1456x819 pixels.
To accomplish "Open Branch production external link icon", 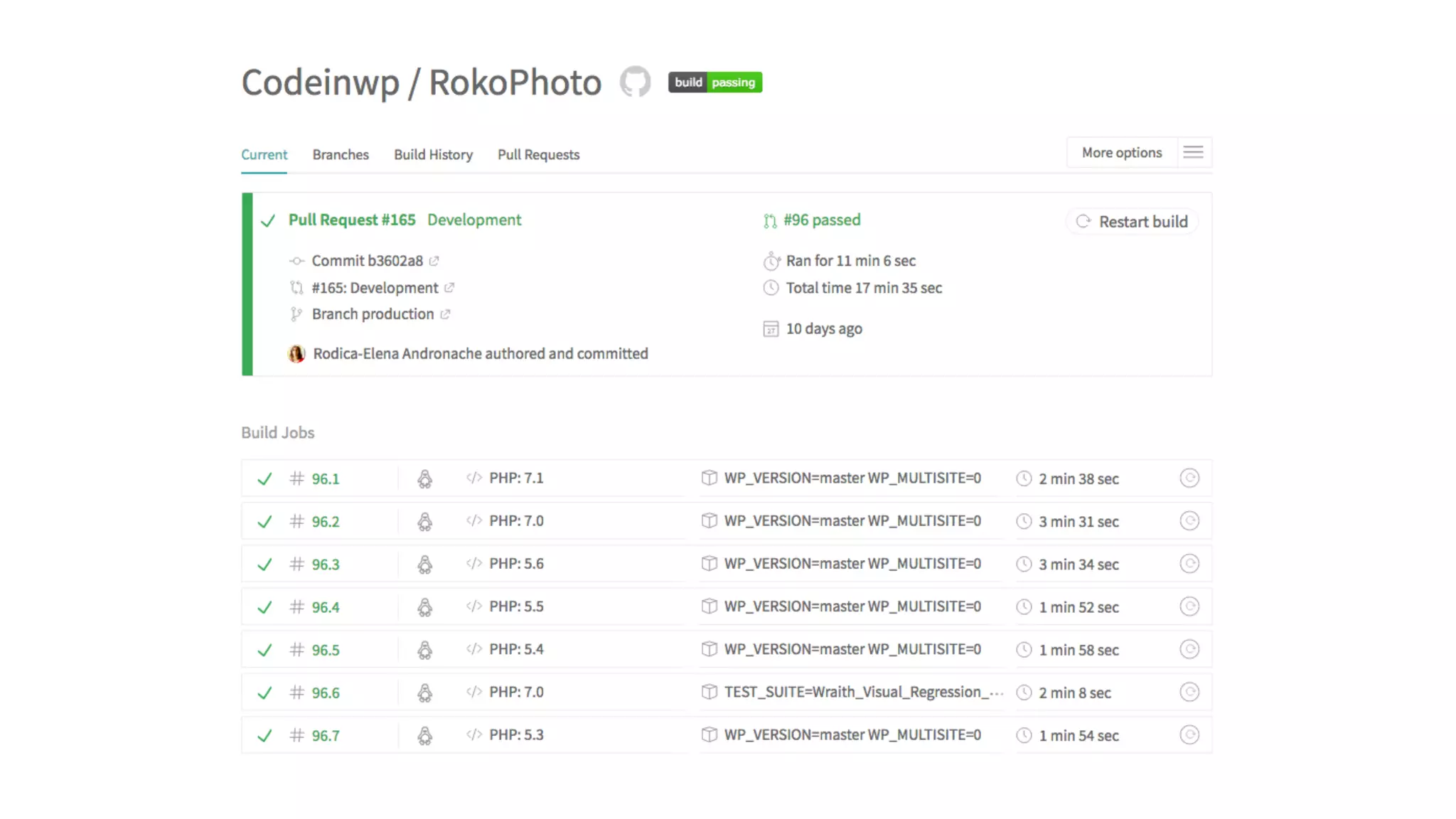I will pos(445,314).
